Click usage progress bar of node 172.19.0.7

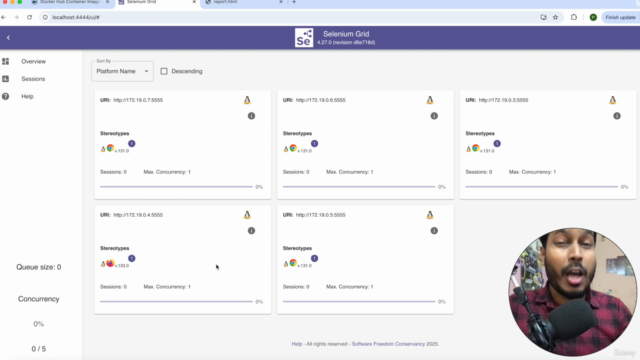coord(176,187)
